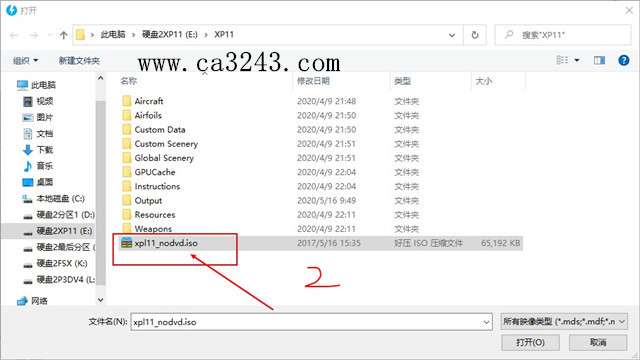Select the GPUCache folder icon
This screenshot has width=640, height=360.
tap(127, 172)
